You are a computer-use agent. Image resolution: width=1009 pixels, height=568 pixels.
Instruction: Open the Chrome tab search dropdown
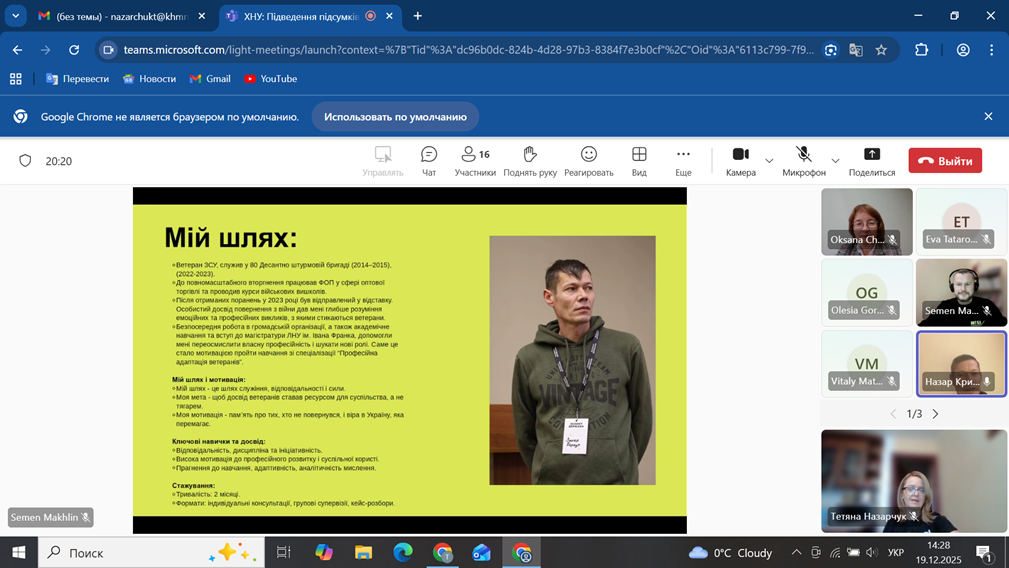pos(16,16)
